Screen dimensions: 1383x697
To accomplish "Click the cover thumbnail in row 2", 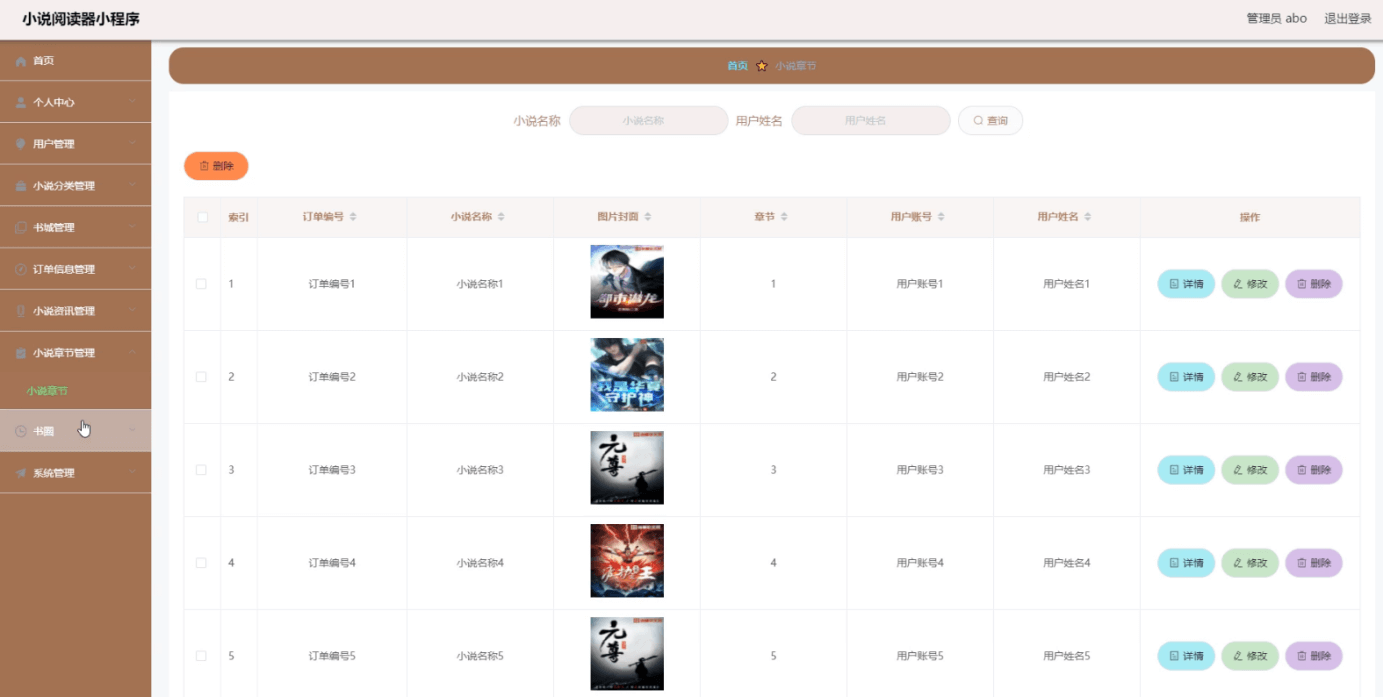I will pyautogui.click(x=627, y=375).
